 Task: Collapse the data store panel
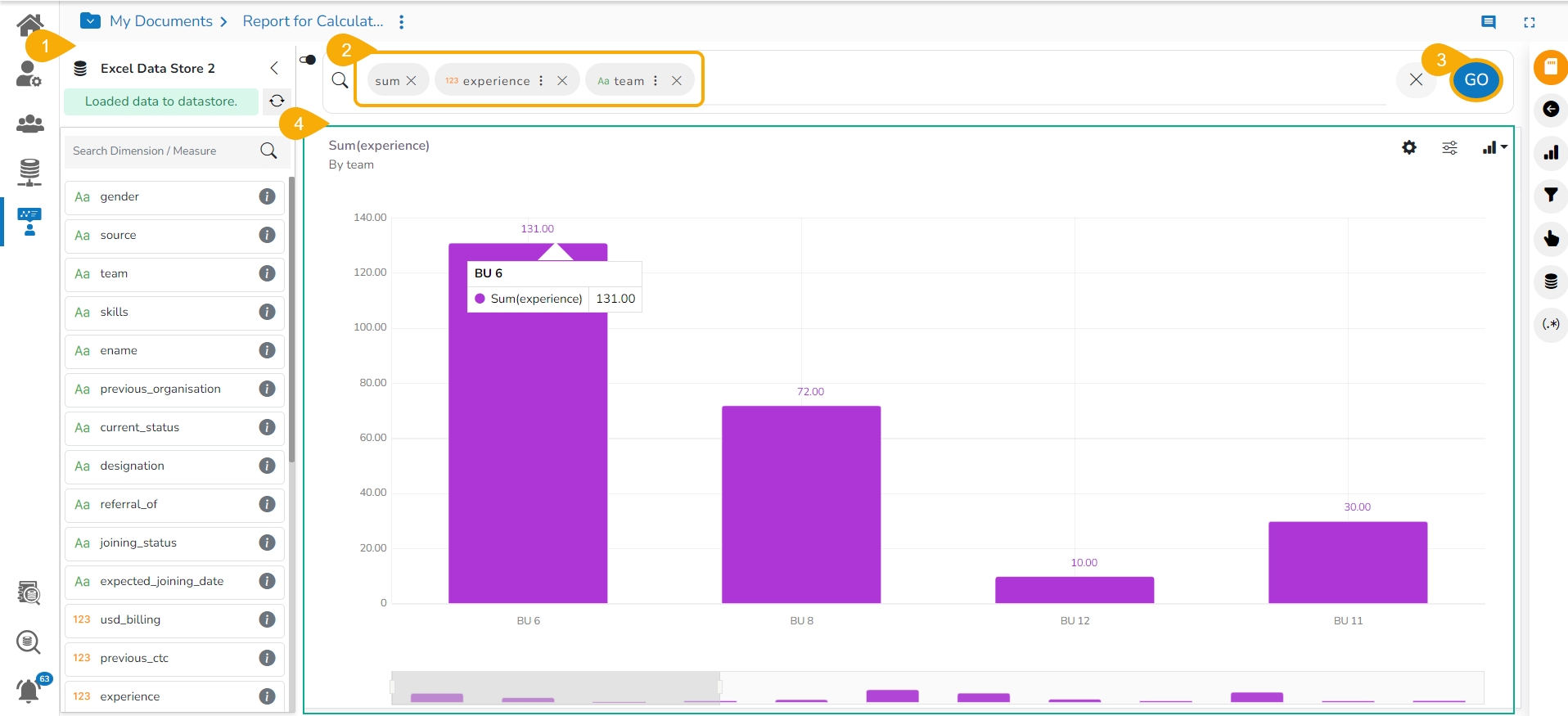coord(274,68)
